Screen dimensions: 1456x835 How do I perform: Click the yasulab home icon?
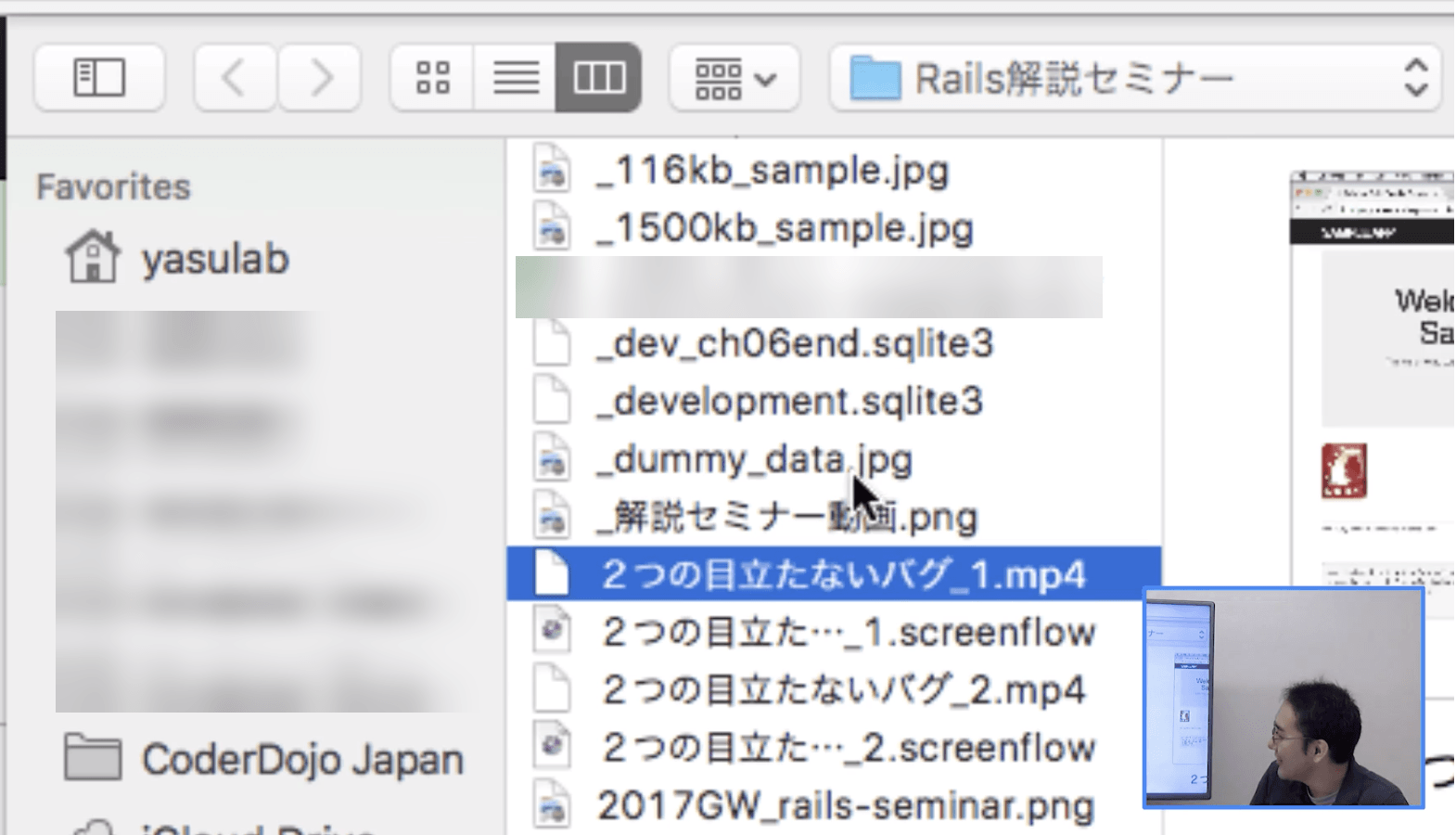pos(92,257)
